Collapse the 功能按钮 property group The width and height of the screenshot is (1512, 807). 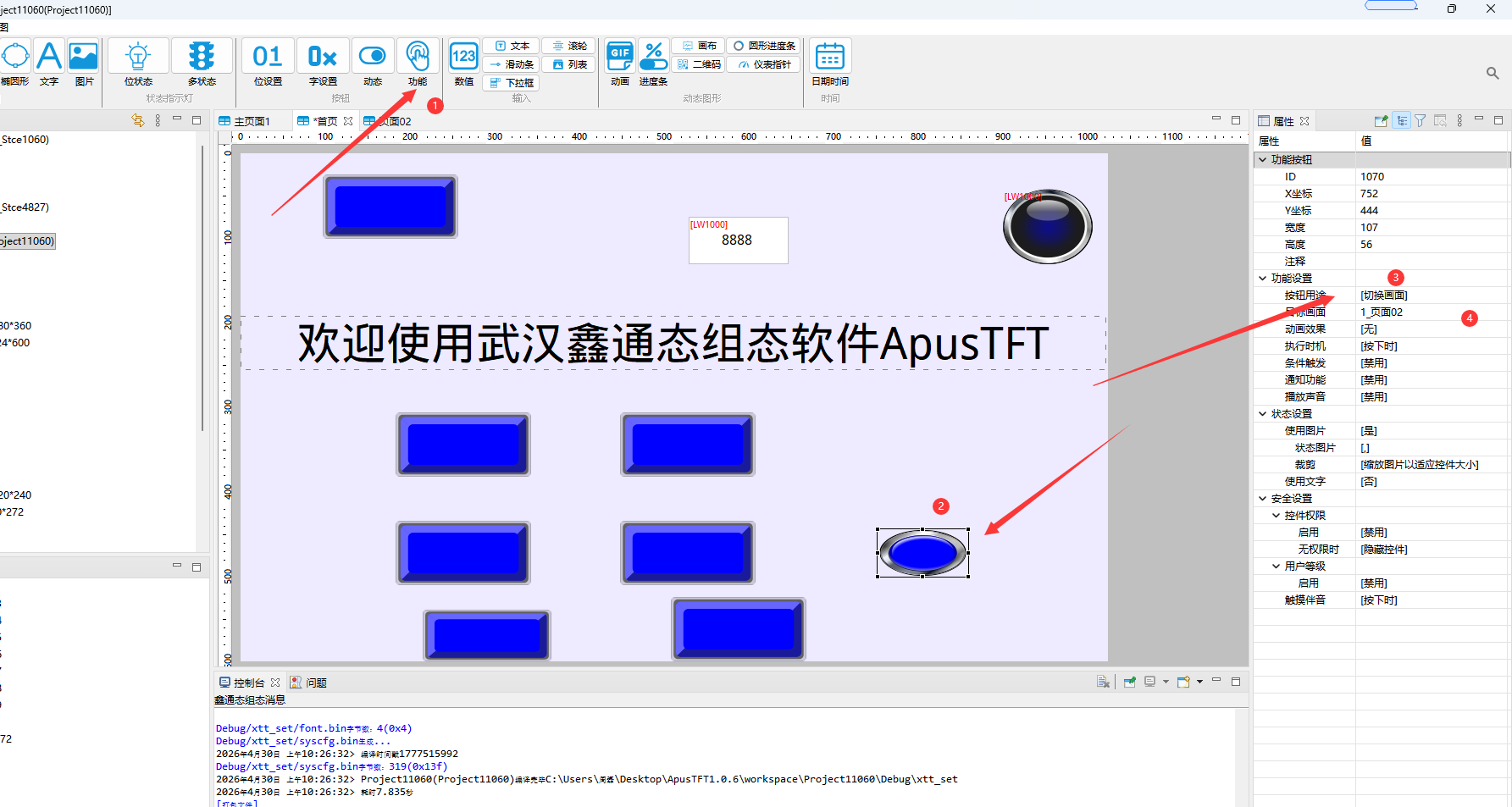[1262, 159]
